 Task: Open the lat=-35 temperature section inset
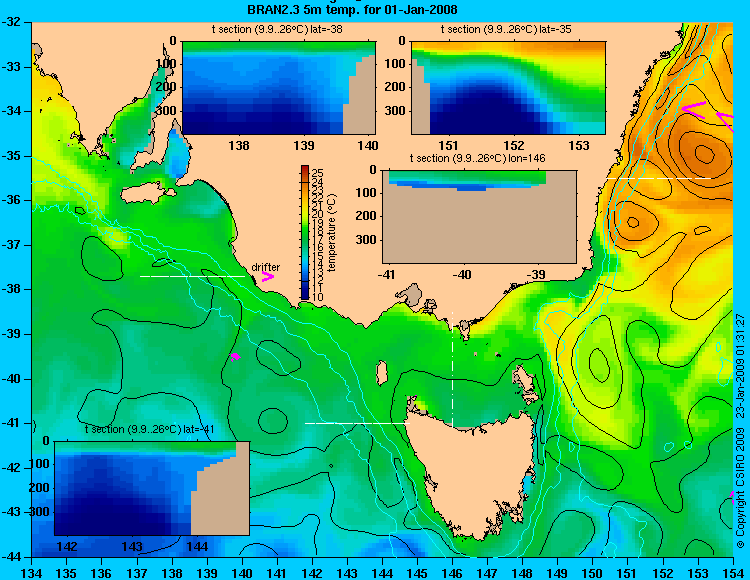tap(508, 88)
